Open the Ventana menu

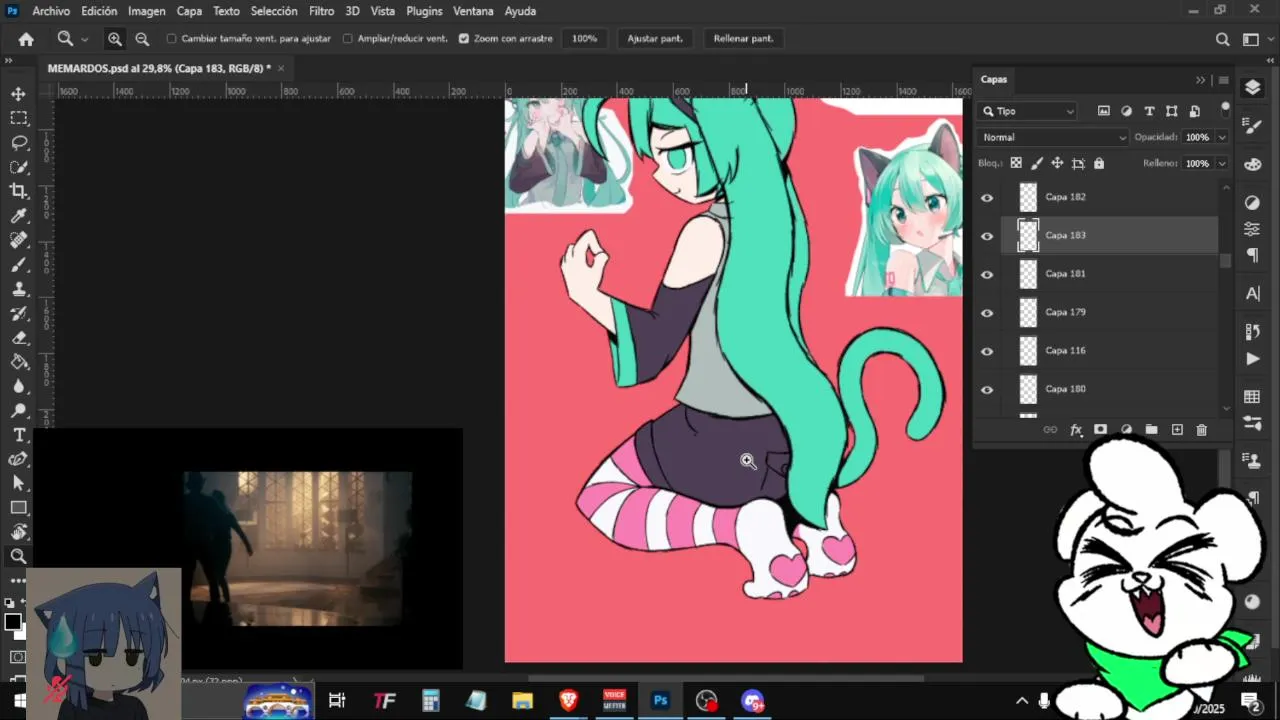[x=473, y=11]
